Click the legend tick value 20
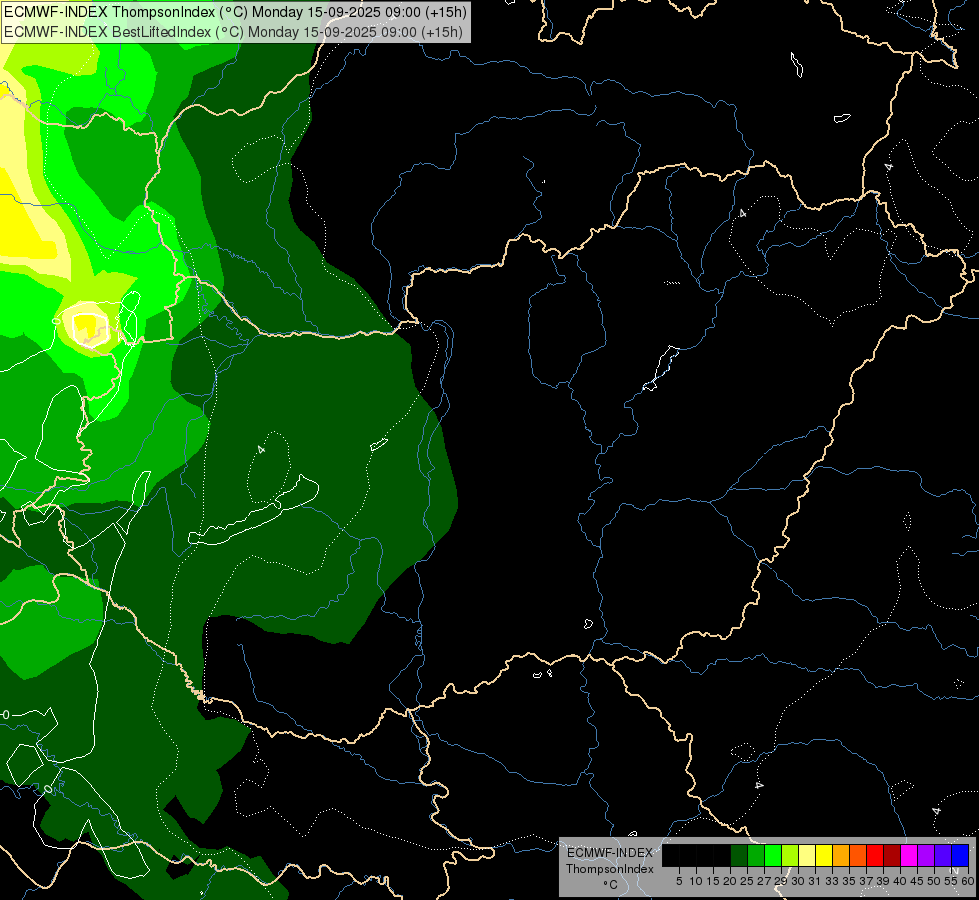 coord(730,881)
